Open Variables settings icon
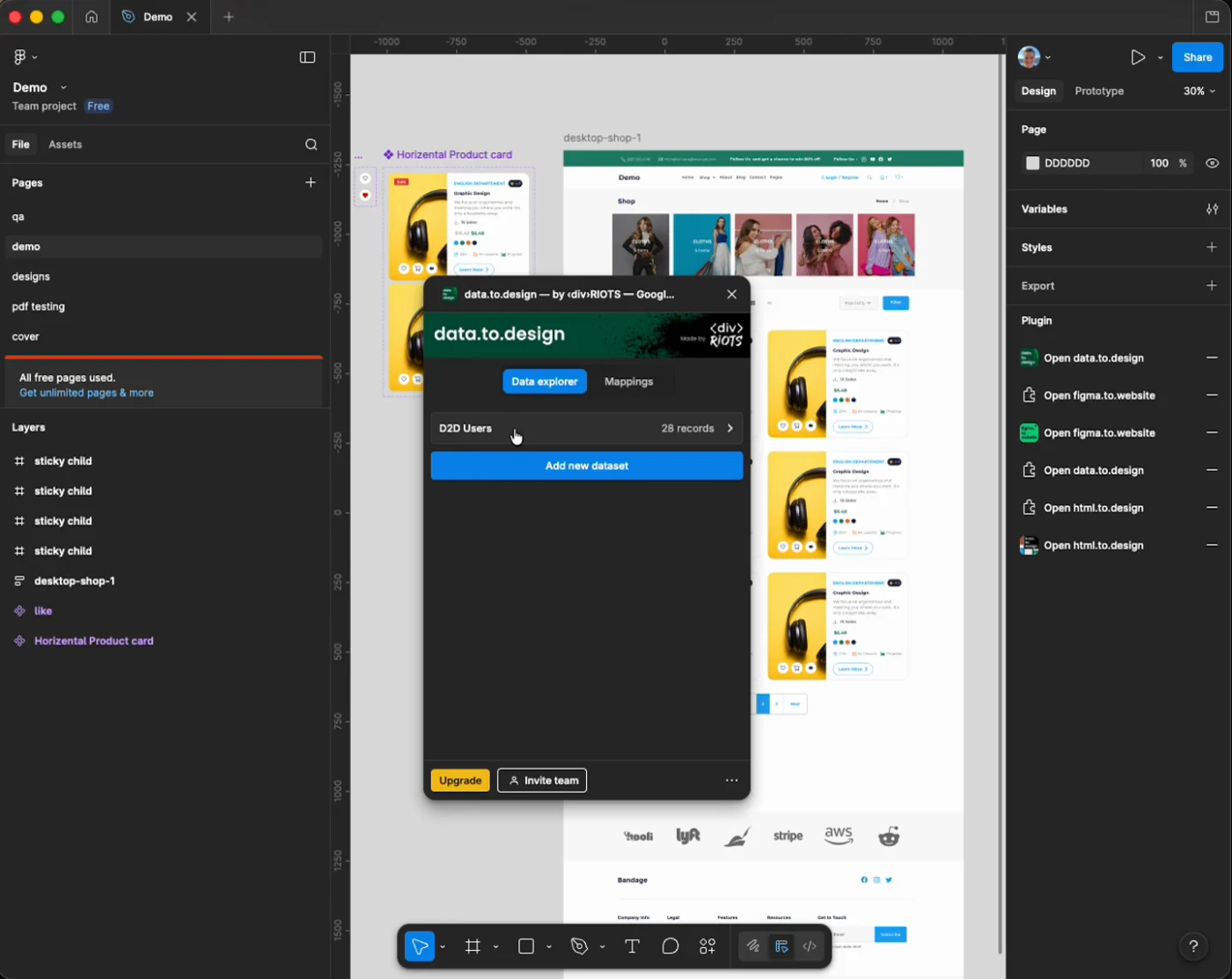This screenshot has height=979, width=1232. [1212, 210]
